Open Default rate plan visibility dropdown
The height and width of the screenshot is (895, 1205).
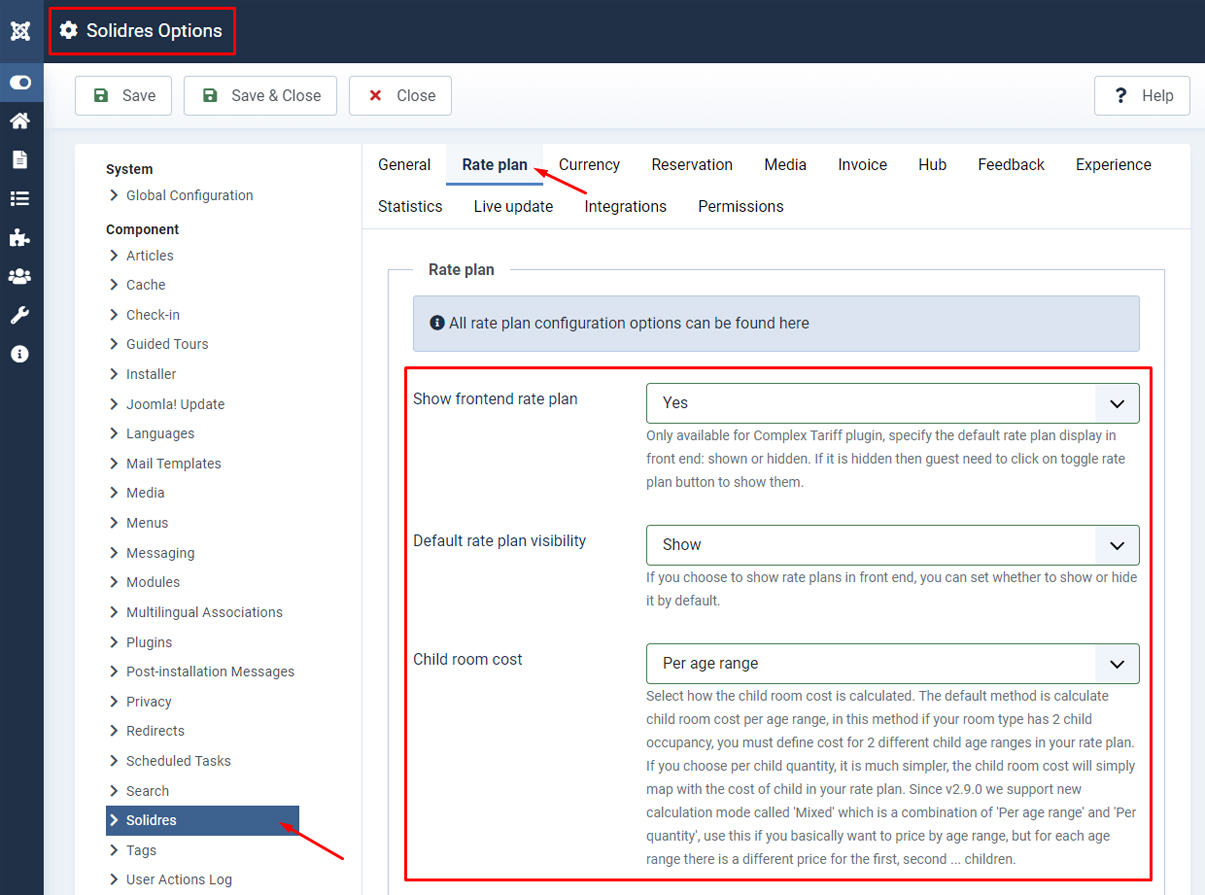pyautogui.click(x=892, y=545)
